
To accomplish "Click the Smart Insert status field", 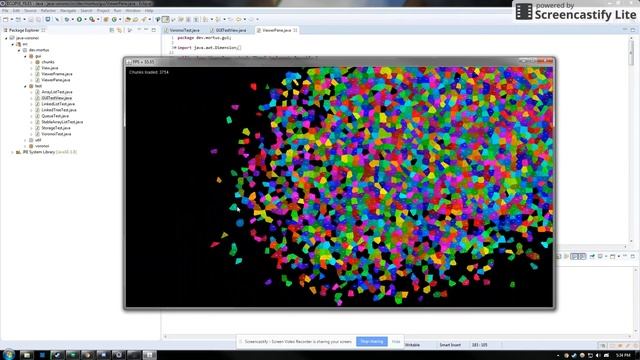I will 450,345.
